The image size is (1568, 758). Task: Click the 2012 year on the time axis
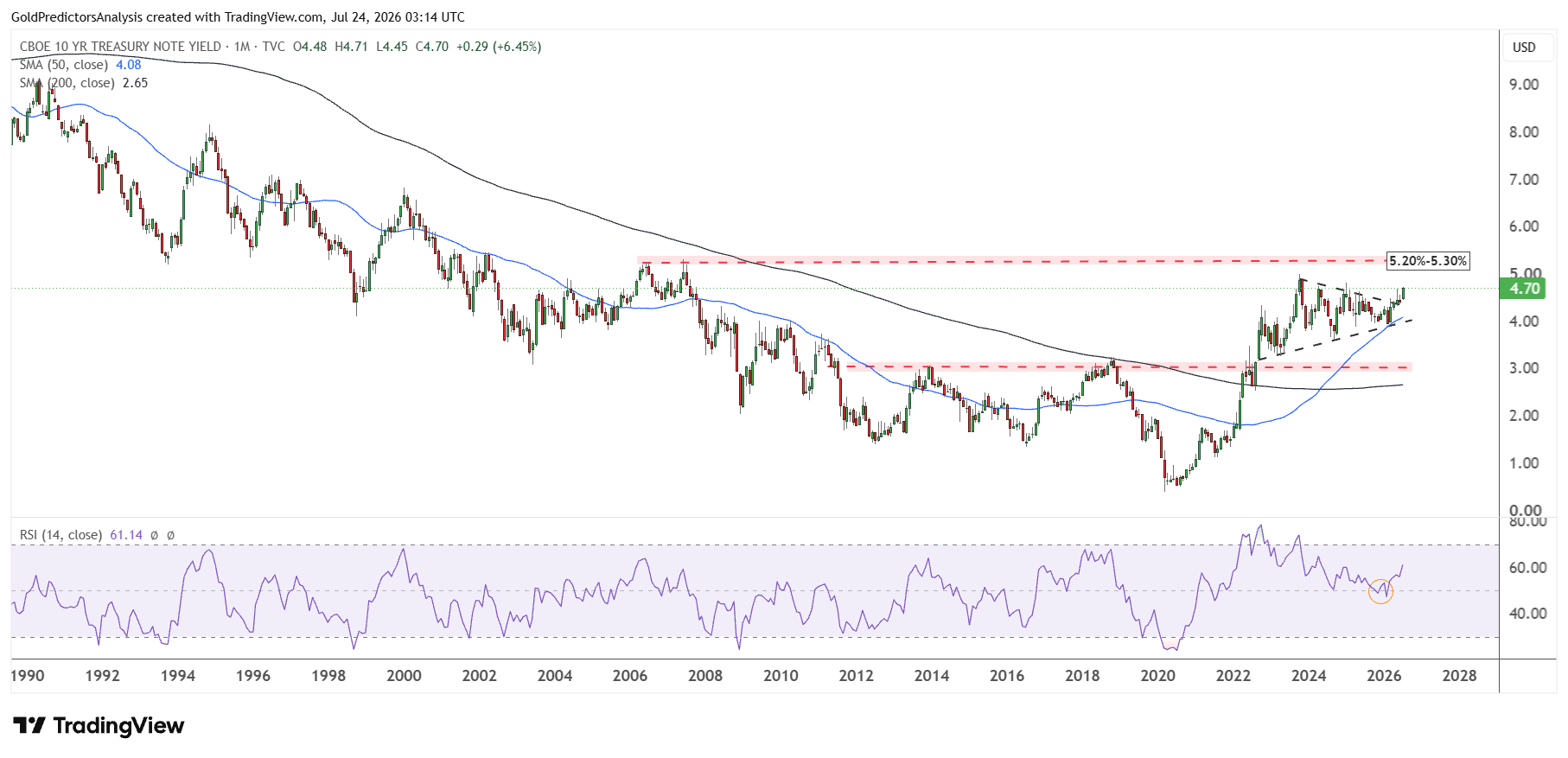tap(856, 676)
